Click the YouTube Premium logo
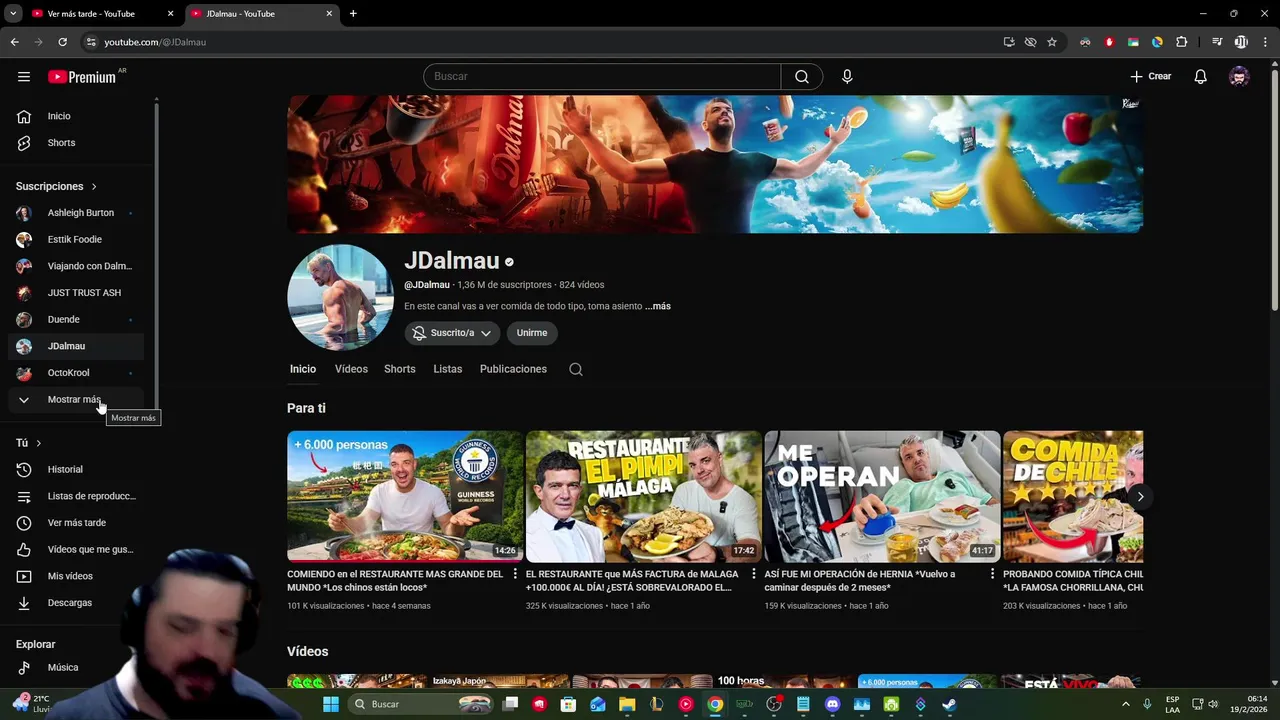Image resolution: width=1280 pixels, height=720 pixels. pos(82,76)
